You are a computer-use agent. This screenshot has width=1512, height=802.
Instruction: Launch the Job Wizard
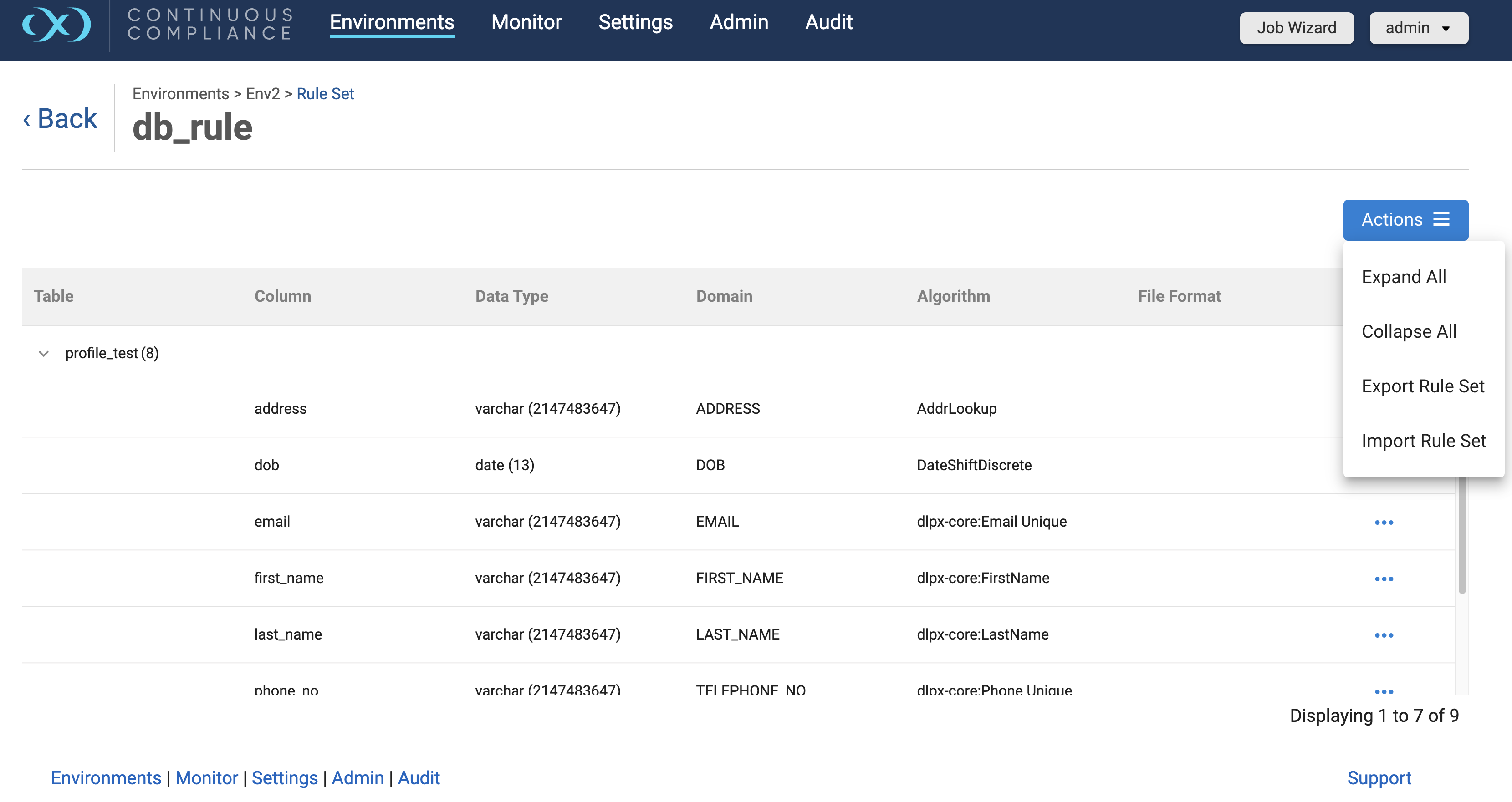point(1296,28)
